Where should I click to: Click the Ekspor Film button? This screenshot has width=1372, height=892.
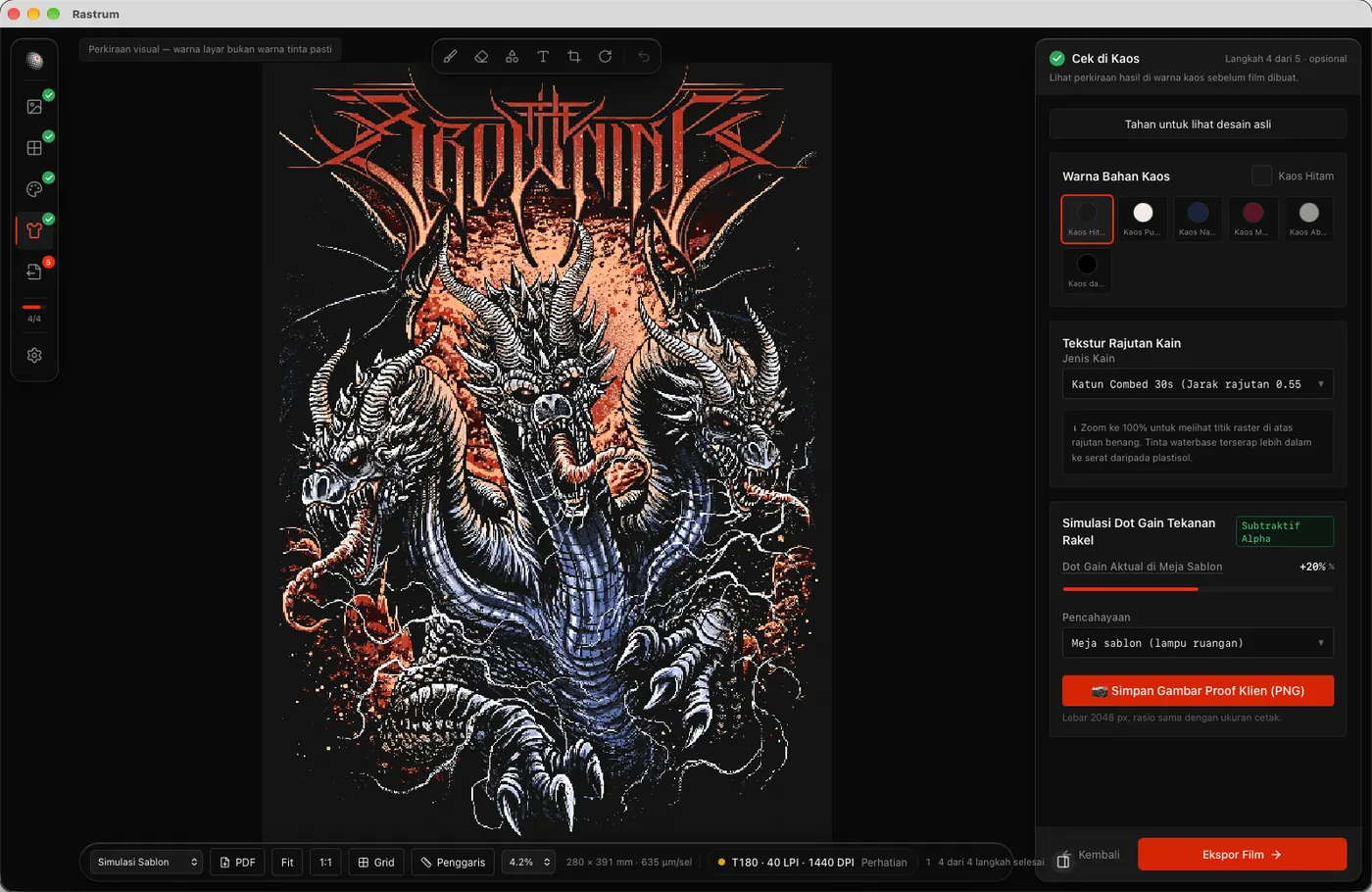coord(1242,855)
